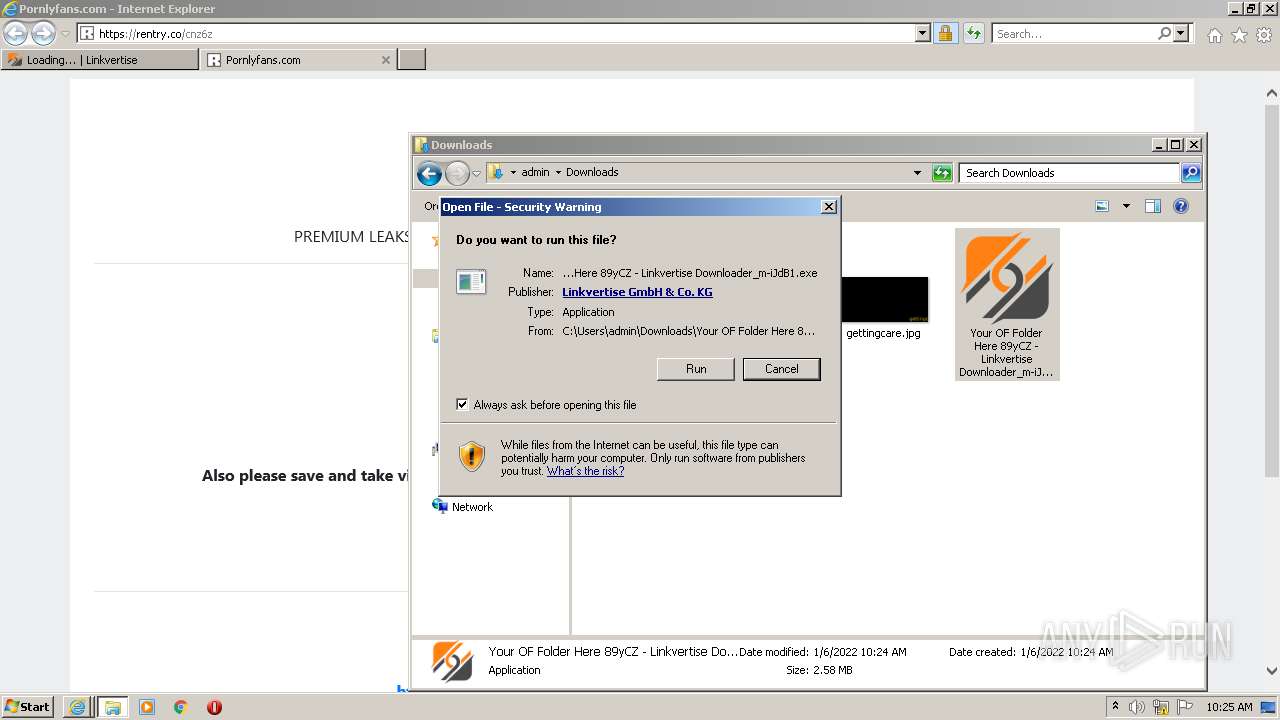This screenshot has width=1280, height=720.
Task: Click the Downloads window Back arrow
Action: coord(429,173)
